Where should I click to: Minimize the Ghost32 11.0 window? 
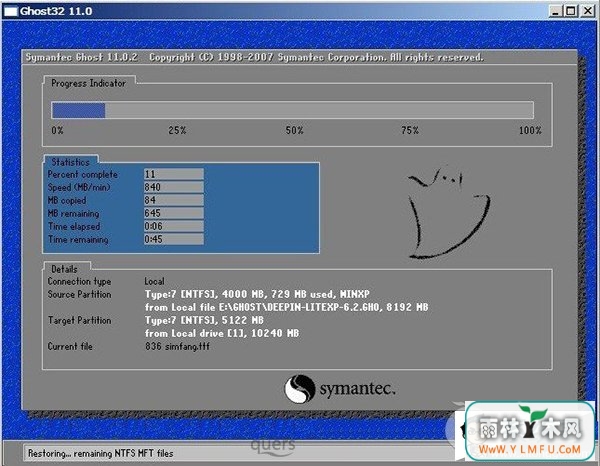[556, 11]
